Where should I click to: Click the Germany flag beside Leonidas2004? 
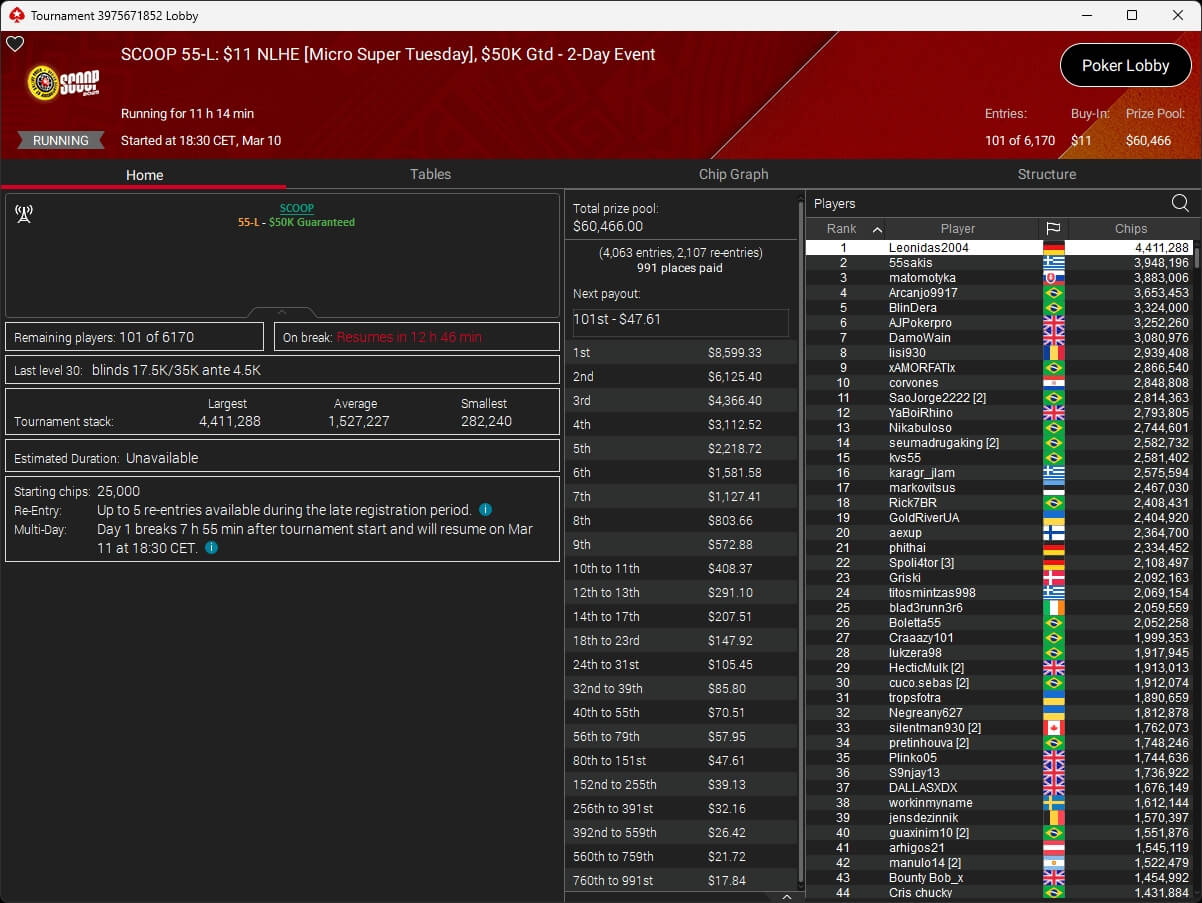tap(1053, 248)
